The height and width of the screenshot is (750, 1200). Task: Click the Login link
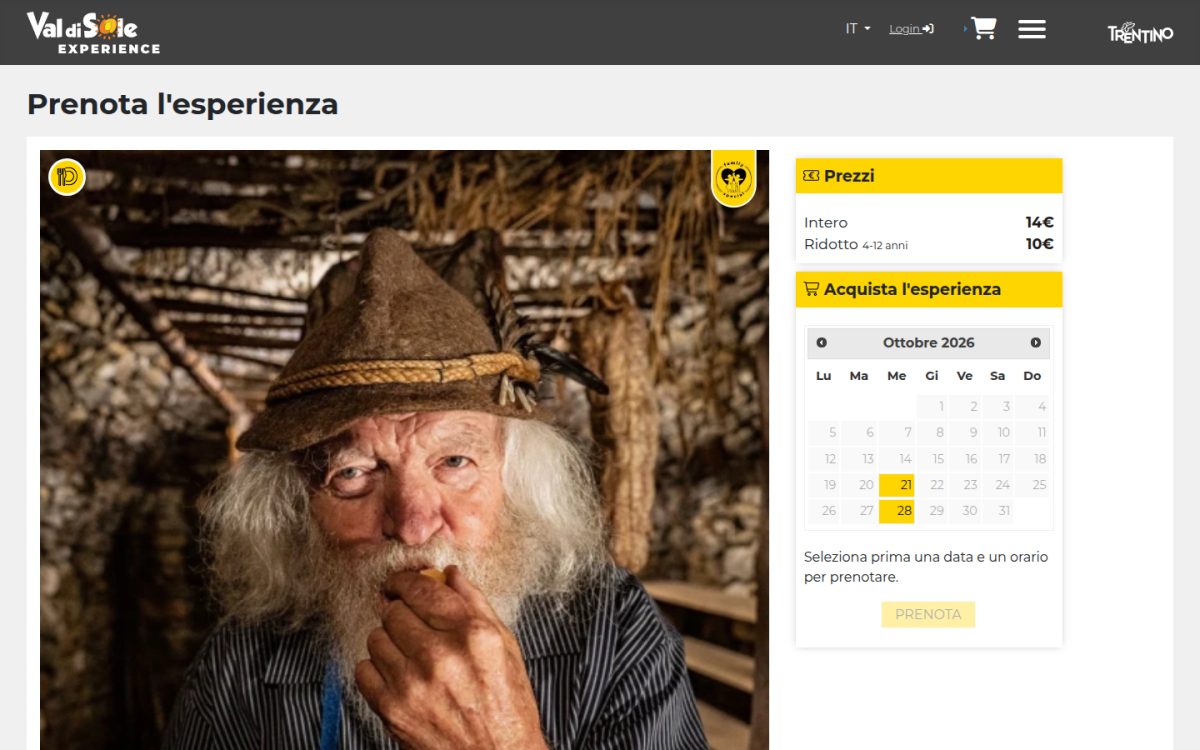911,29
